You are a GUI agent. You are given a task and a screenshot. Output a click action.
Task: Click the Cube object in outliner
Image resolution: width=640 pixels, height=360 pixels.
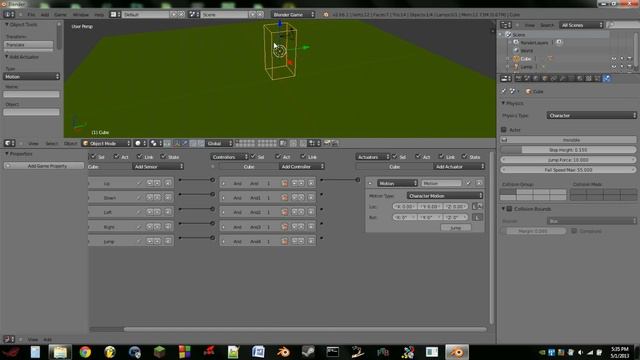[x=526, y=59]
